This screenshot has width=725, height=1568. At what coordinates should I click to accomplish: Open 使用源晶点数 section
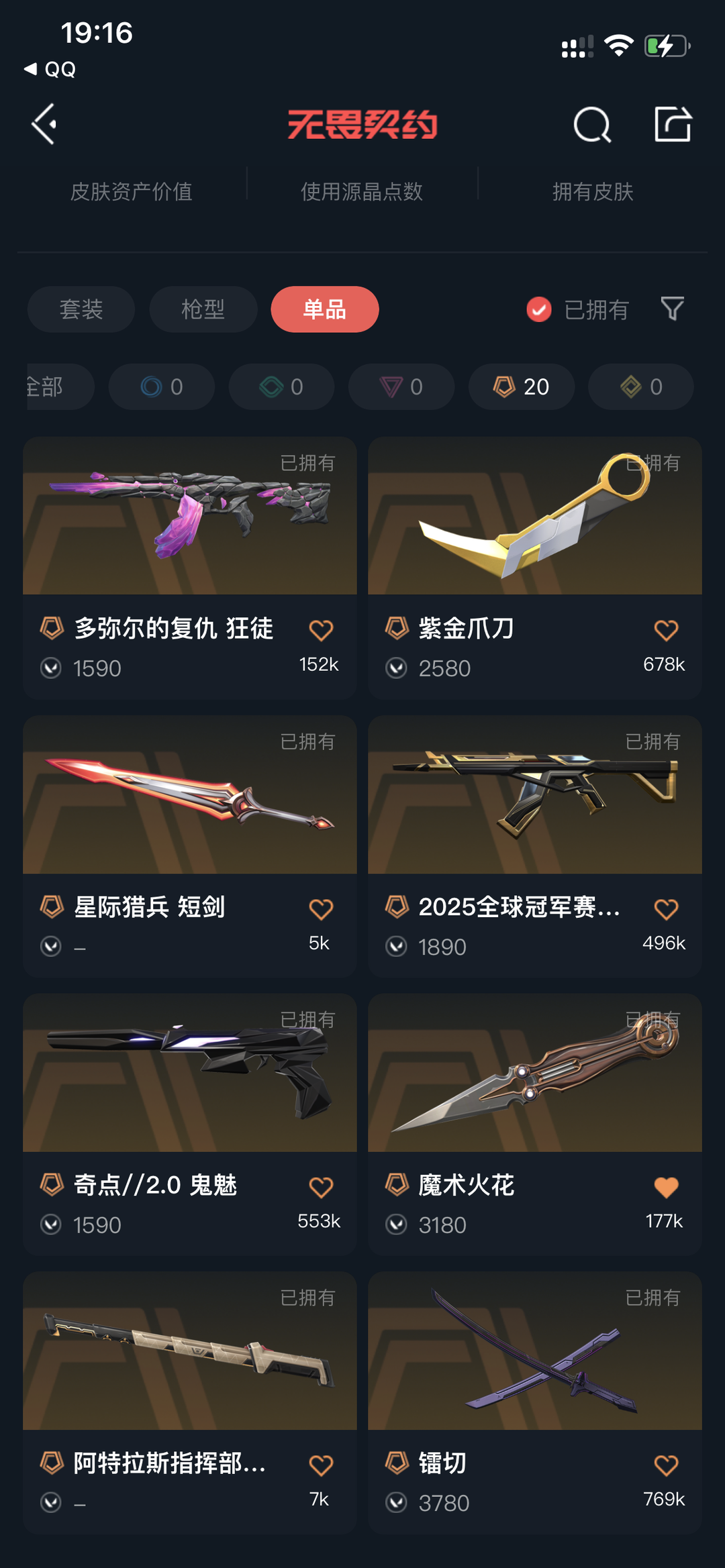pos(362,191)
